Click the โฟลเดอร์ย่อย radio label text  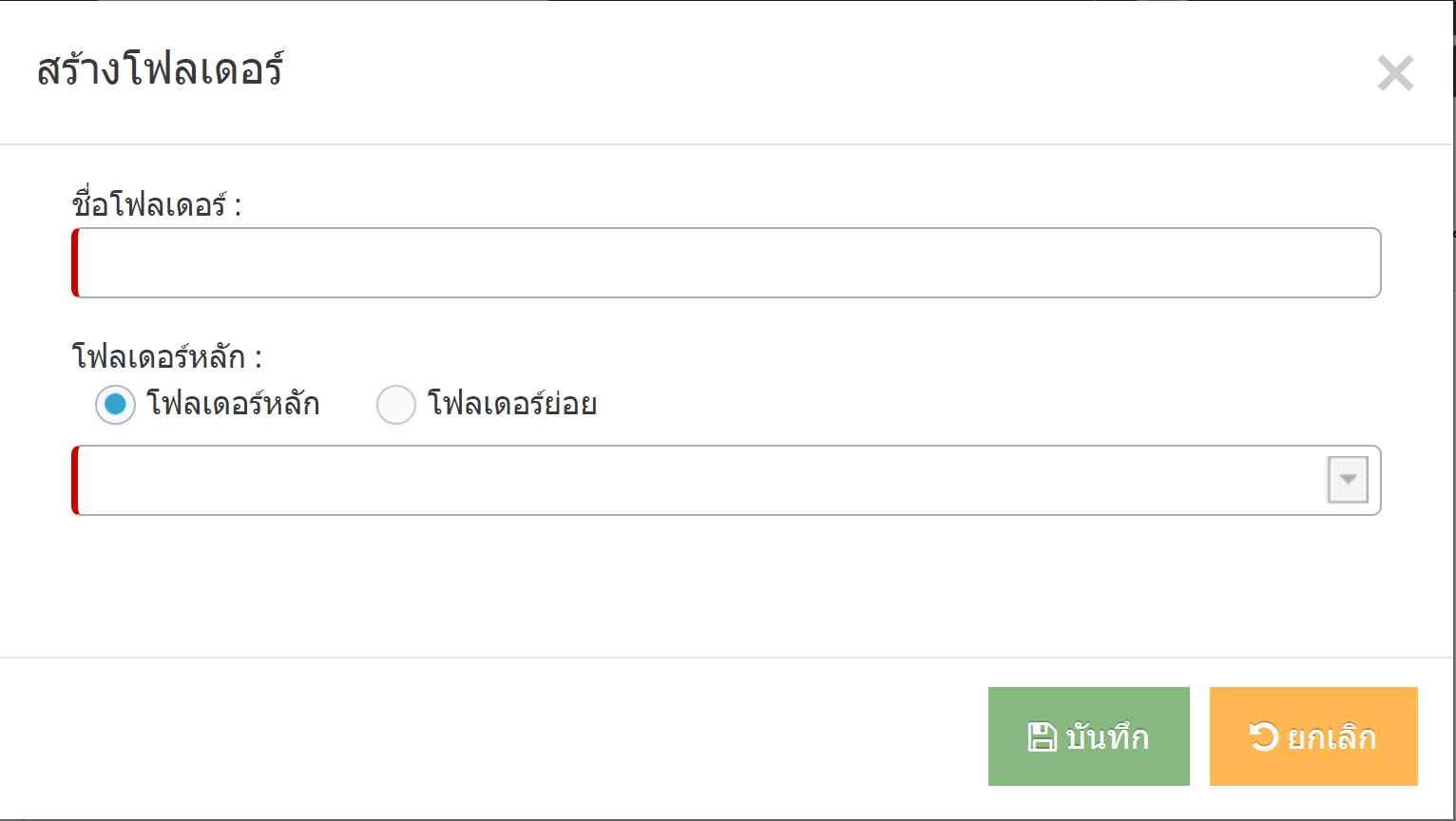512,404
